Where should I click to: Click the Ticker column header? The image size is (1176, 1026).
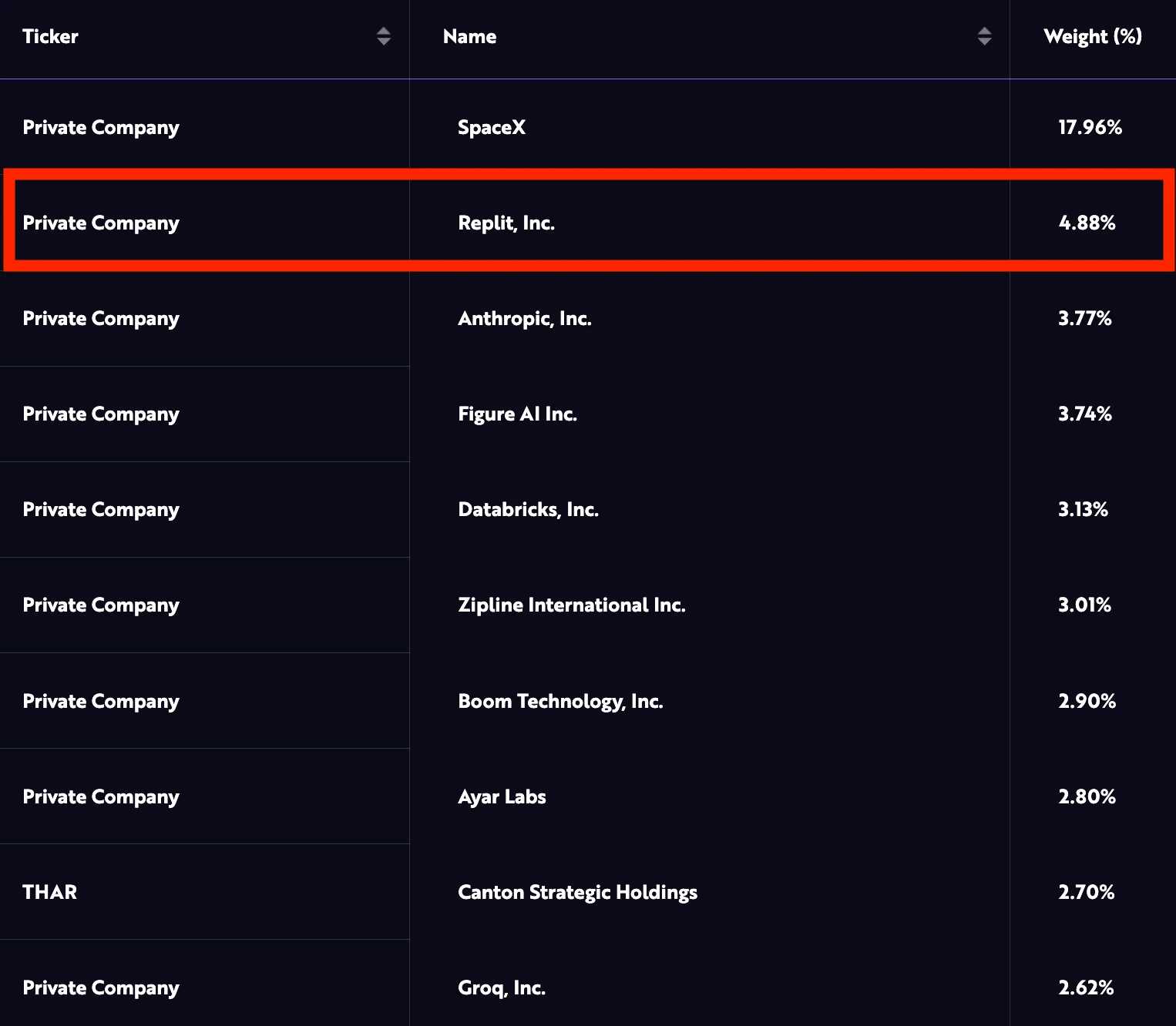coord(49,36)
